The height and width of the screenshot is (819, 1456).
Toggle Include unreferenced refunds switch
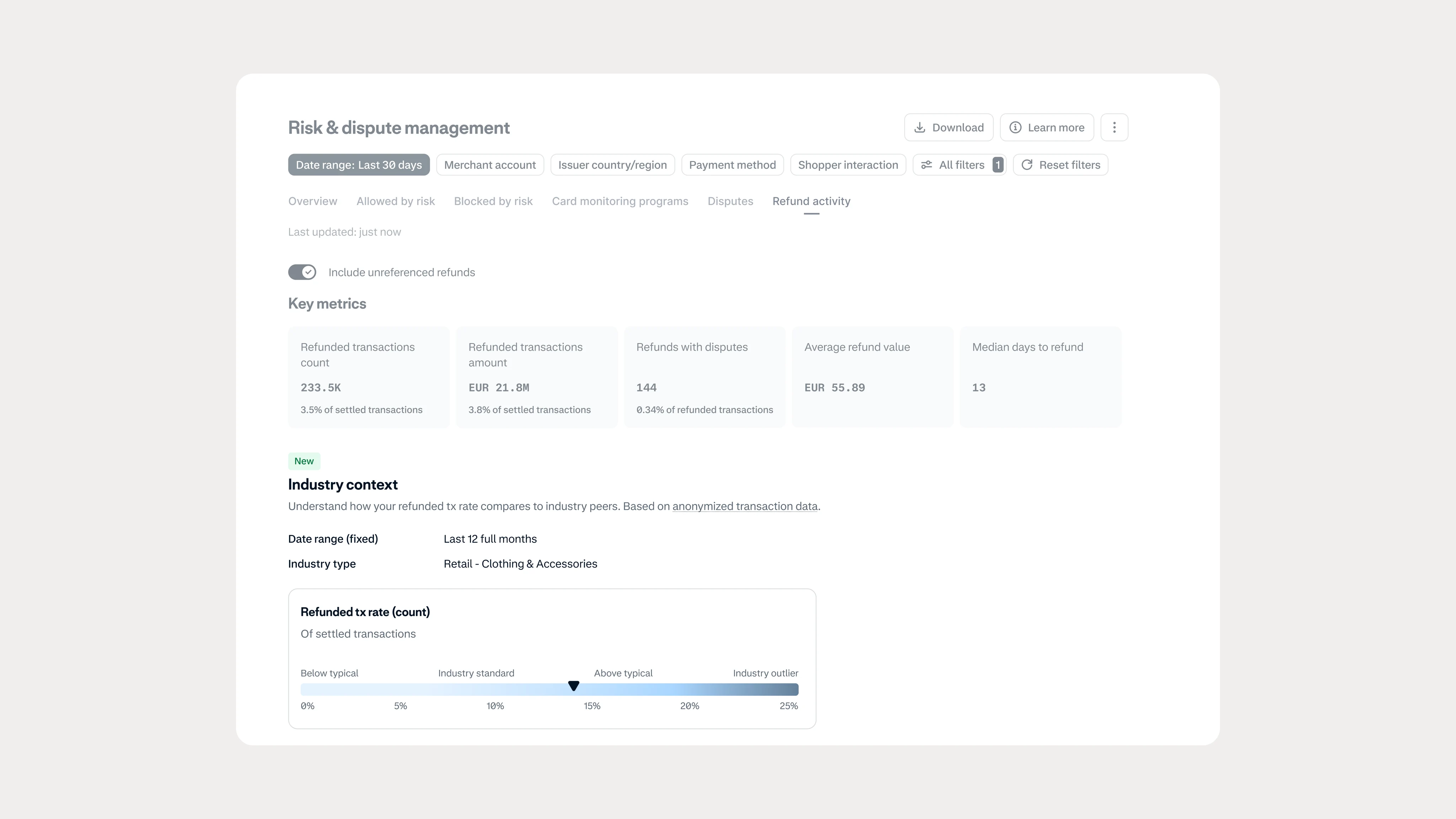pos(303,272)
